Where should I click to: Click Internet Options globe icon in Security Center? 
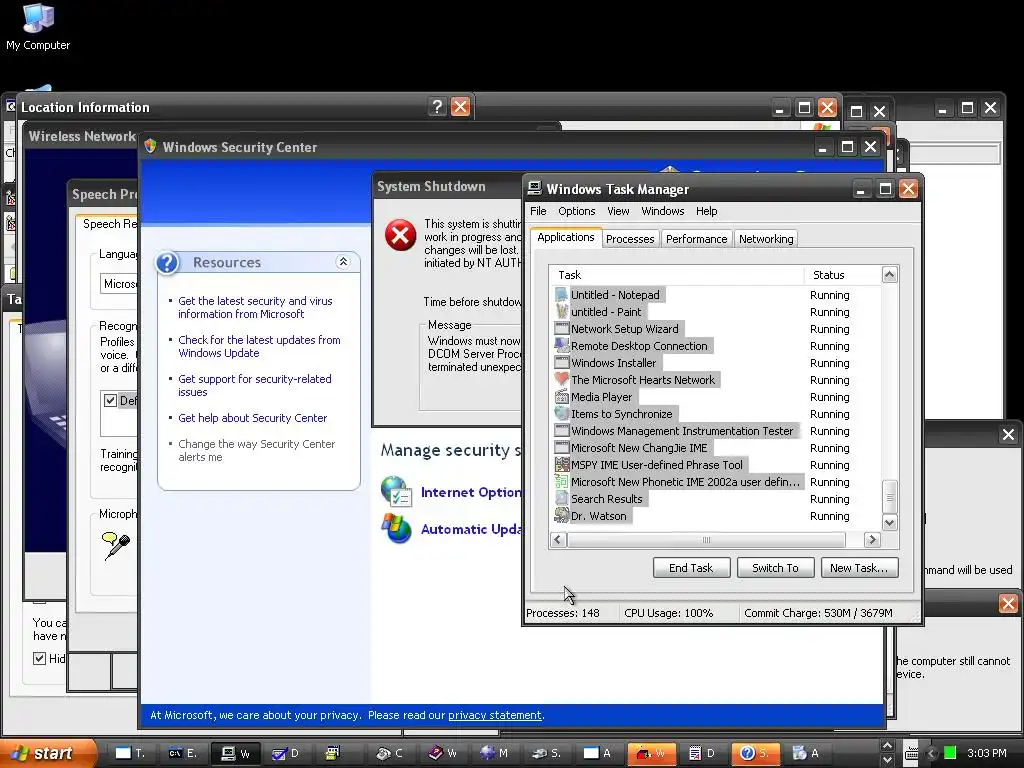coord(396,492)
